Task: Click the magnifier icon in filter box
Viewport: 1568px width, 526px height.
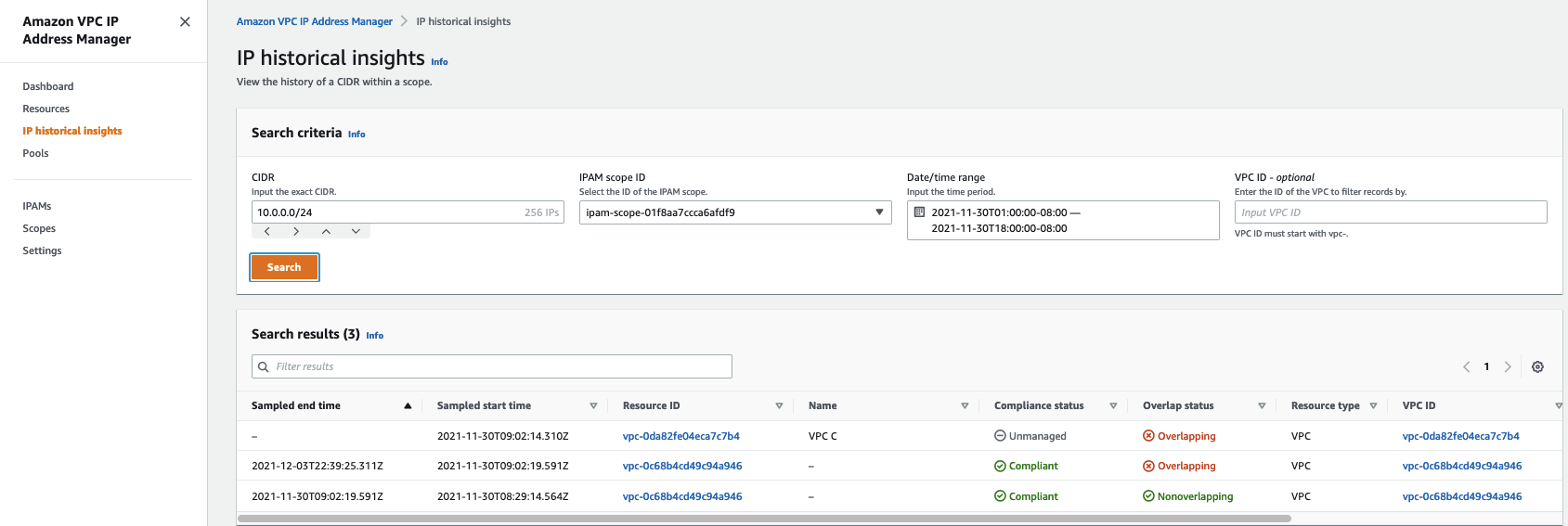Action: 264,366
